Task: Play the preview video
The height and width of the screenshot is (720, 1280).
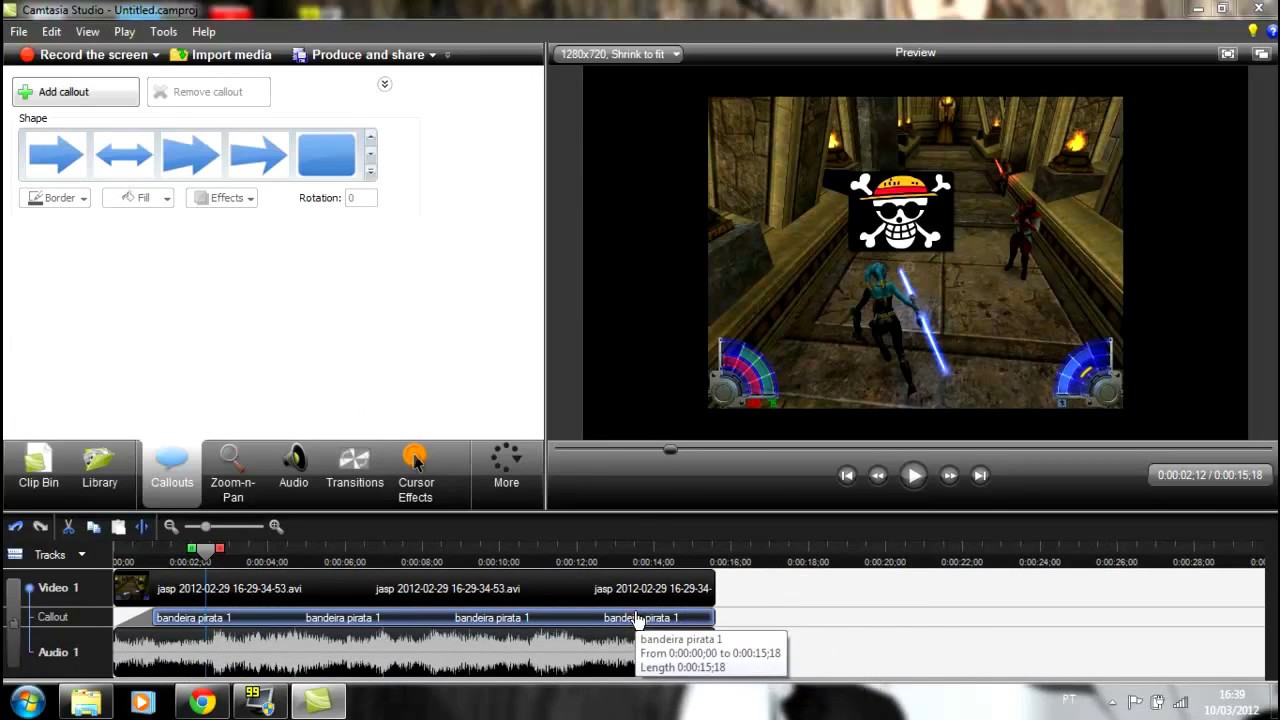Action: (x=913, y=476)
